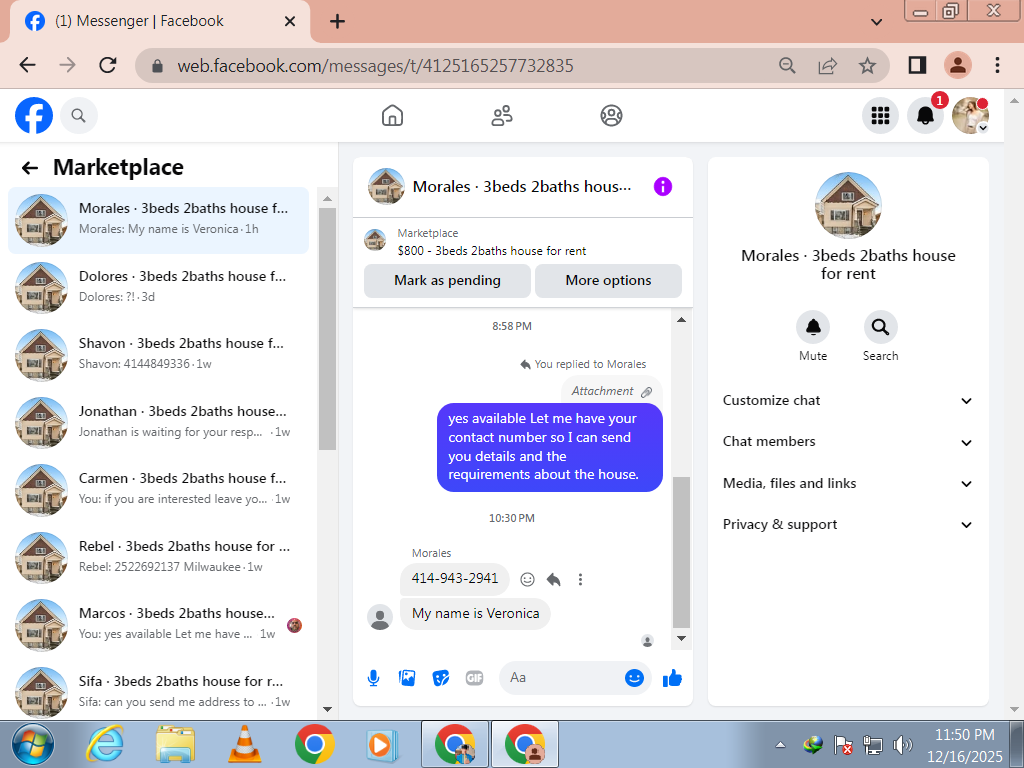
Task: Click chat messages scroll down arrow
Action: pyautogui.click(x=681, y=639)
